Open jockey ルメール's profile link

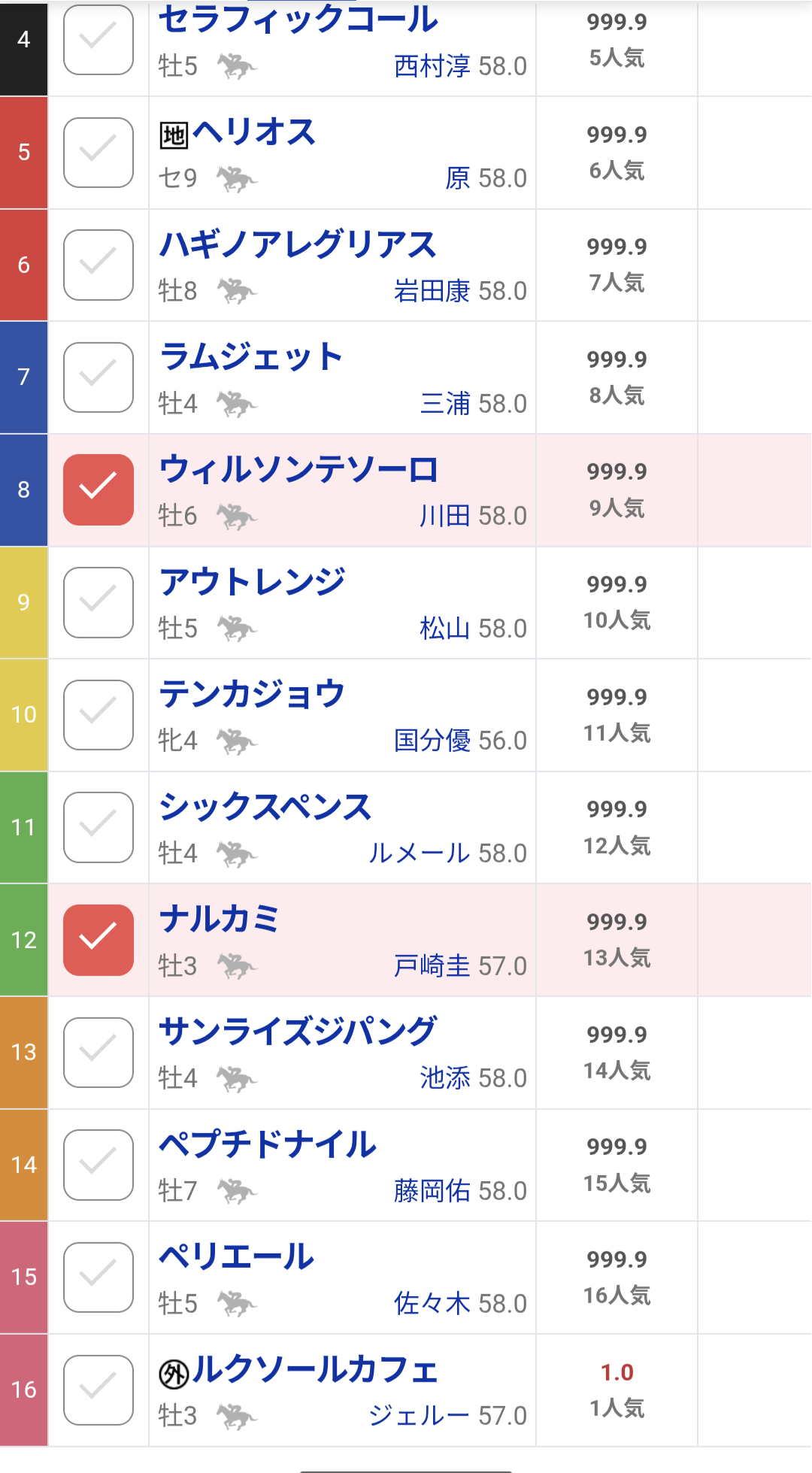tap(419, 853)
